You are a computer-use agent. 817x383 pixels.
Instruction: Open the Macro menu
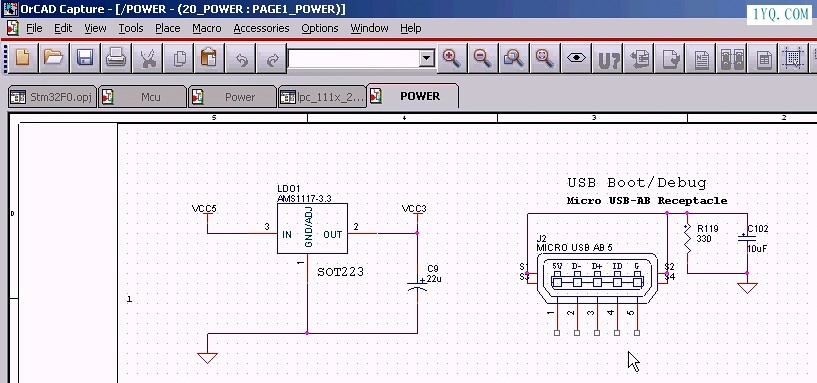pos(207,28)
